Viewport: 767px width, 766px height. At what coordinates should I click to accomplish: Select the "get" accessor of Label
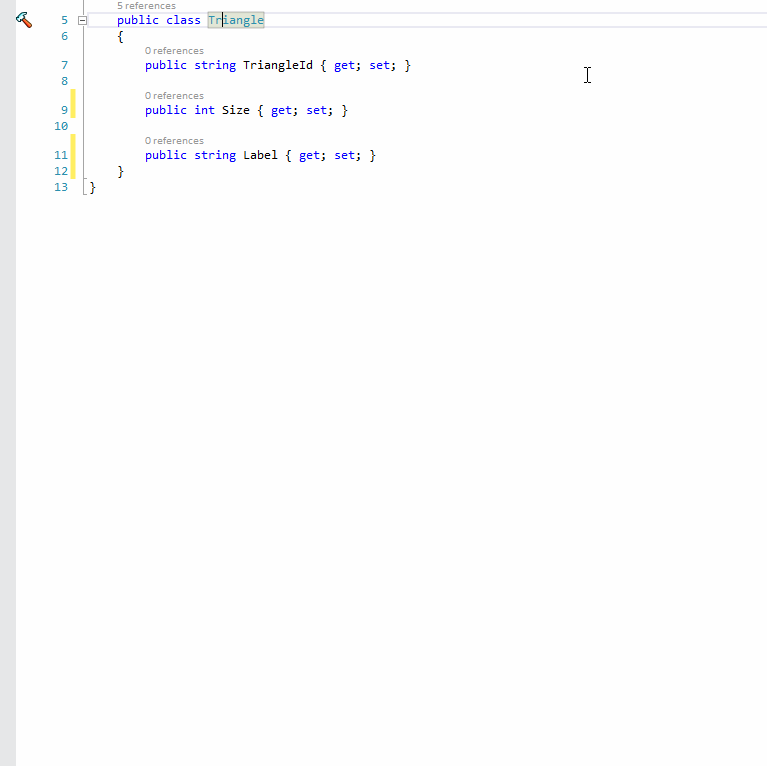[x=309, y=156]
